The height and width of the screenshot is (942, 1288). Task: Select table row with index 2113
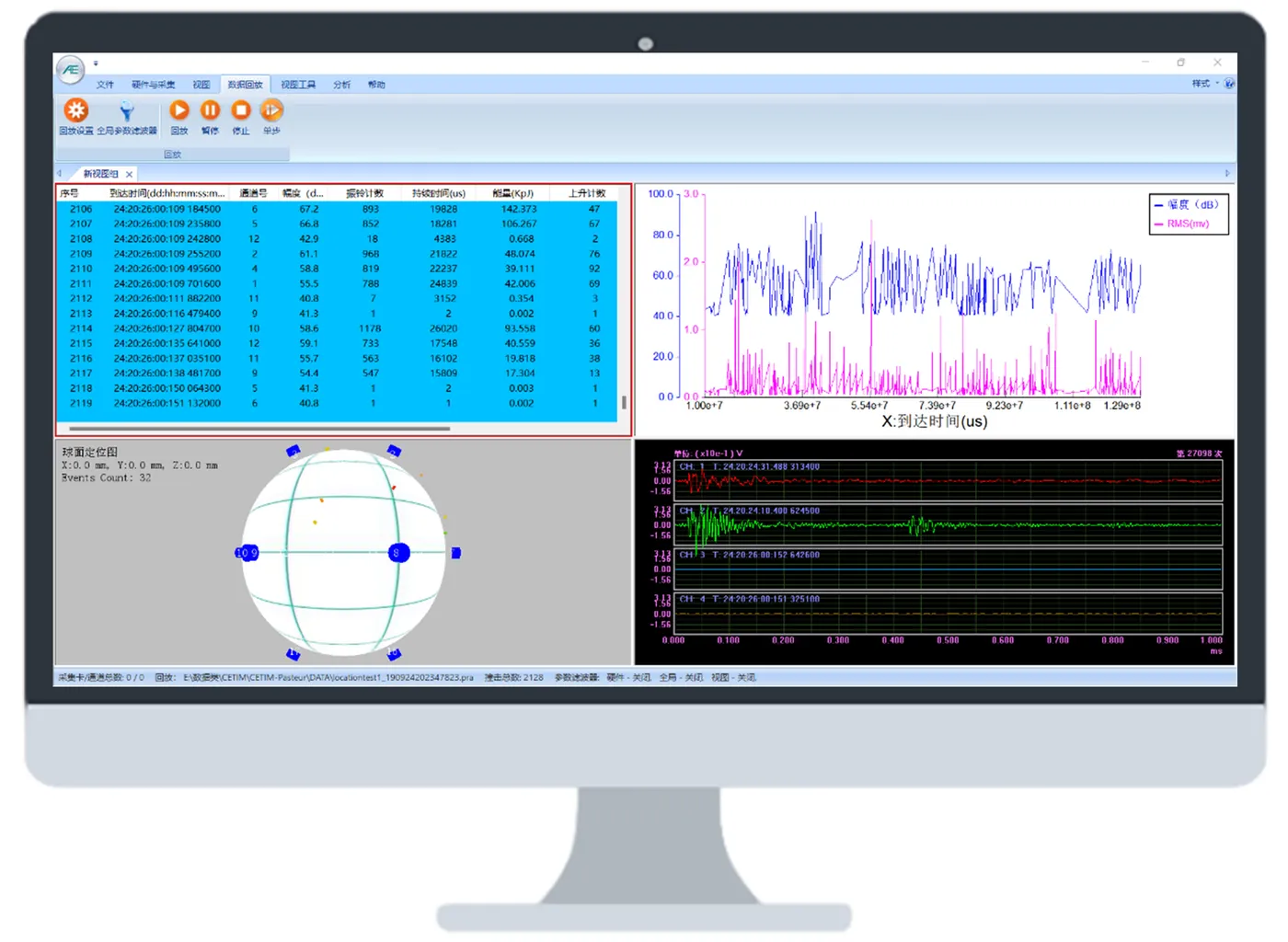coord(338,314)
